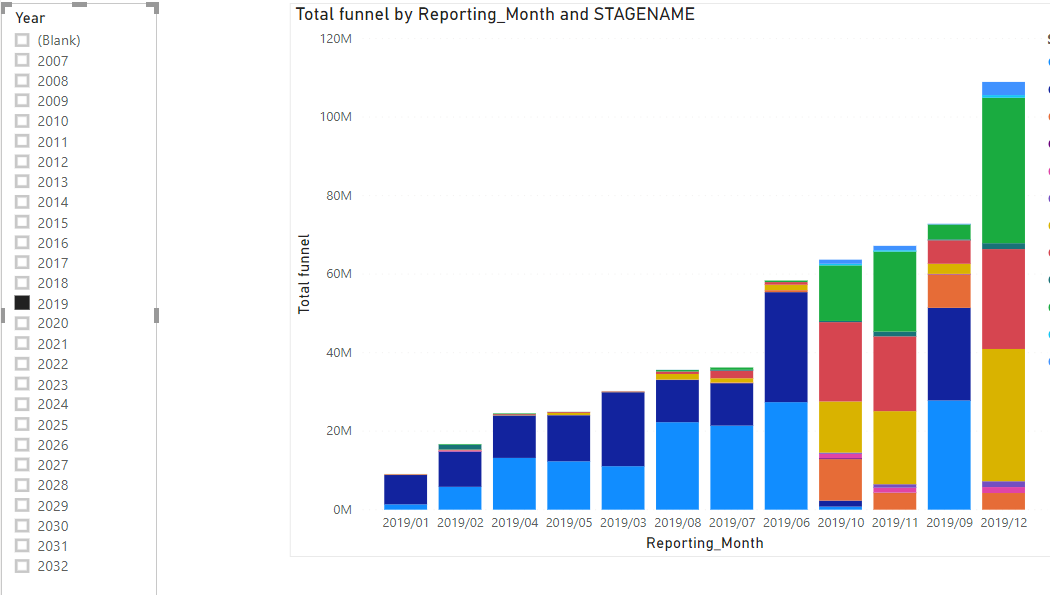Toggle the 2032 year checkbox
1050x595 pixels.
click(22, 566)
